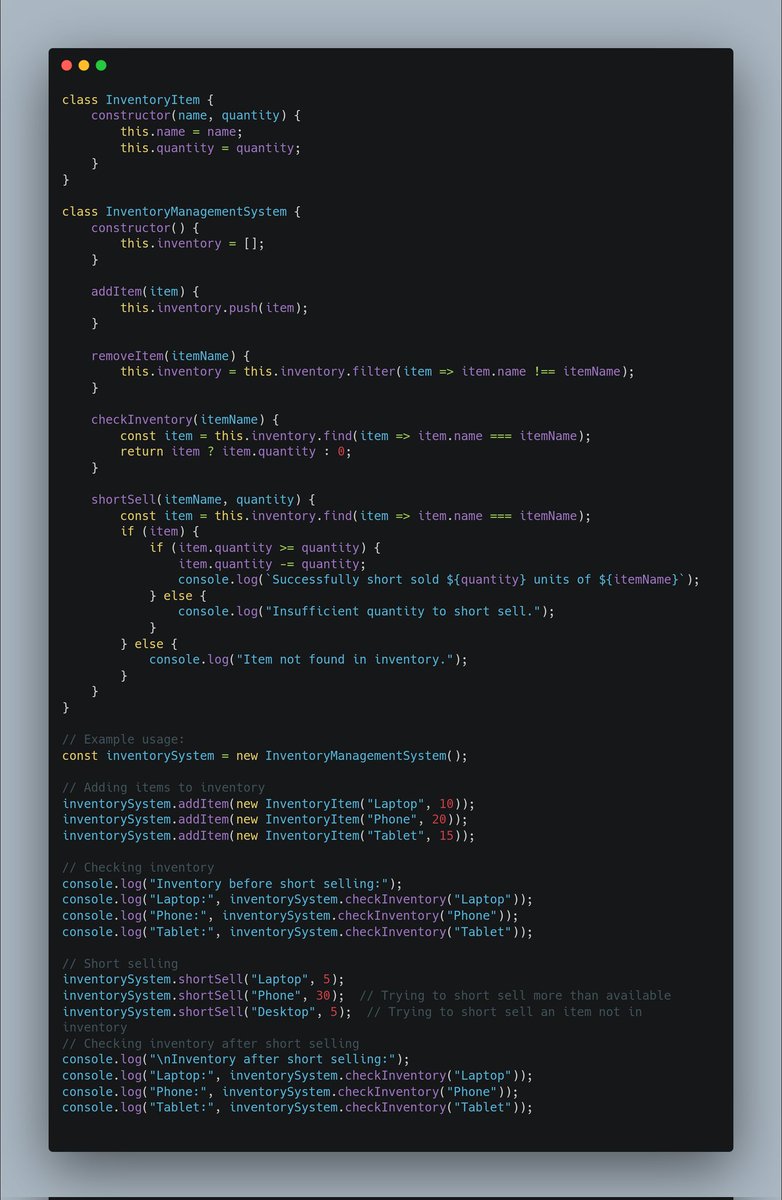Click the "Item not found in inventory." line
Viewport: 782px width, 1200px height.
[308, 660]
